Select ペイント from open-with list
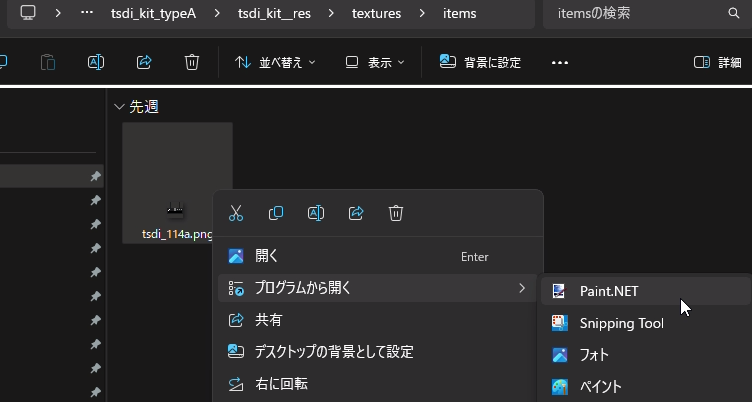 point(600,387)
